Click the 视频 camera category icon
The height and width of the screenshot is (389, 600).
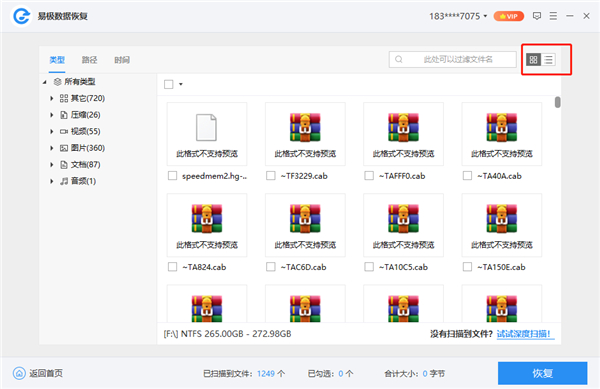click(x=64, y=131)
